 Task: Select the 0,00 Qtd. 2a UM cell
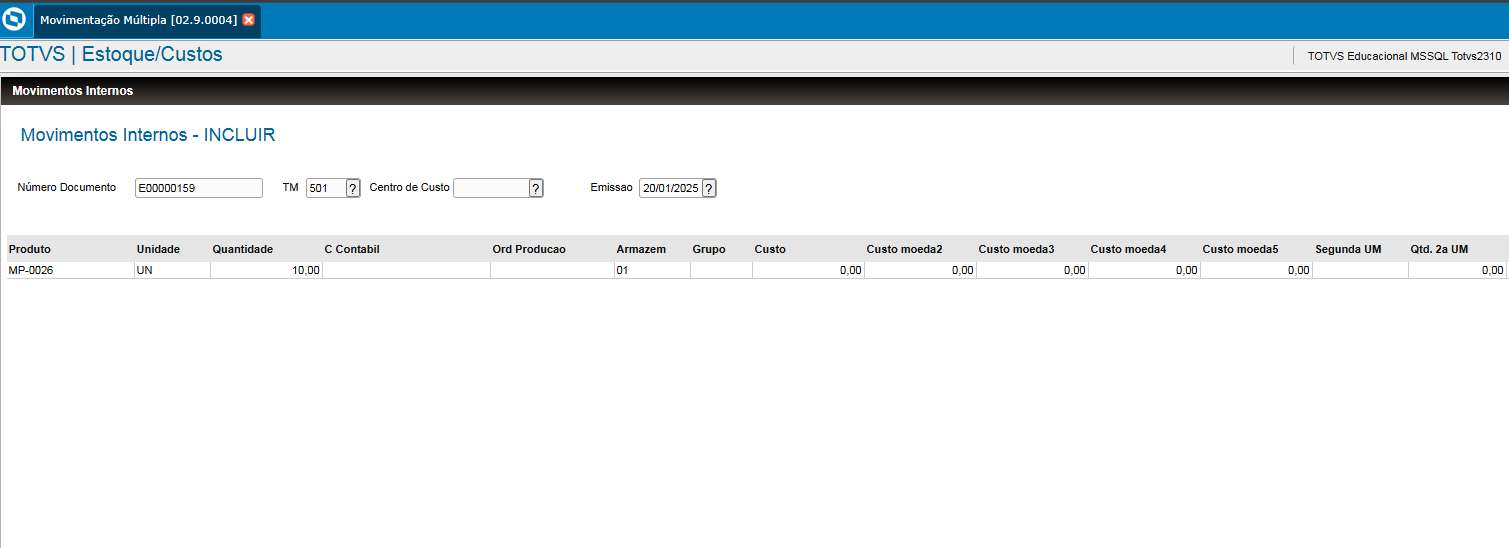[1458, 270]
